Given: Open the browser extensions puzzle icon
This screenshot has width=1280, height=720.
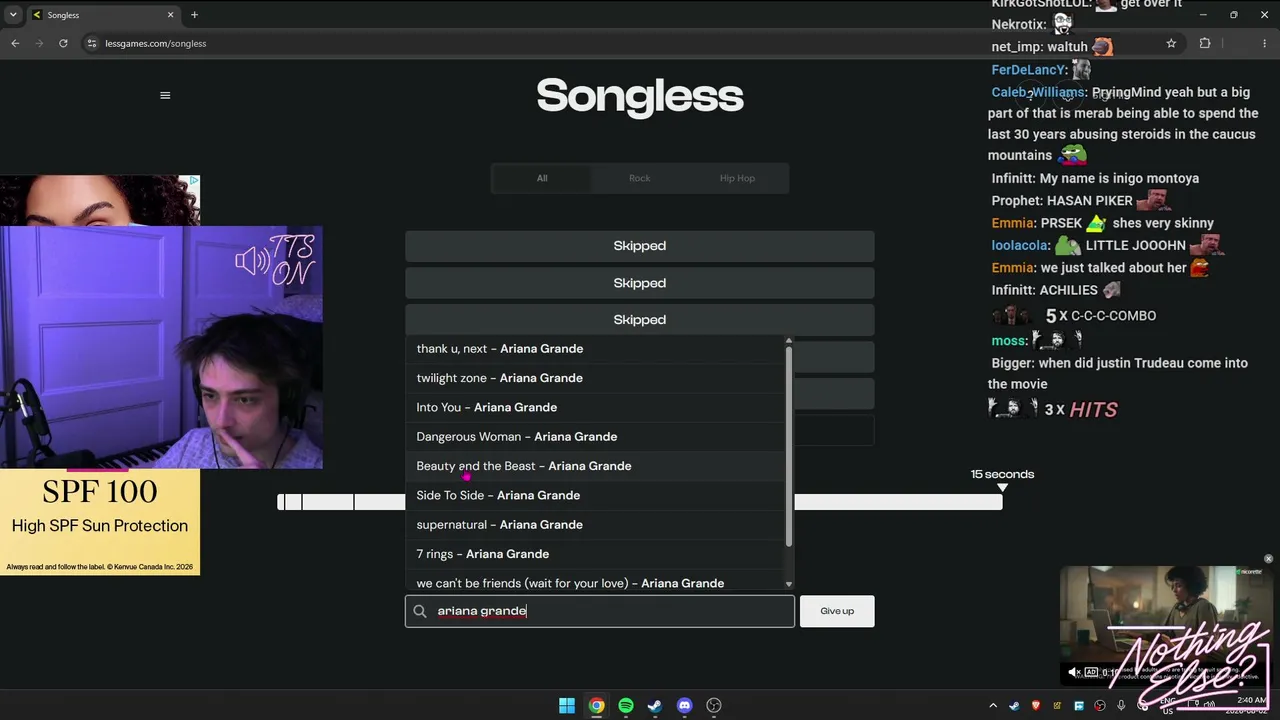Looking at the screenshot, I should pos(1205,43).
